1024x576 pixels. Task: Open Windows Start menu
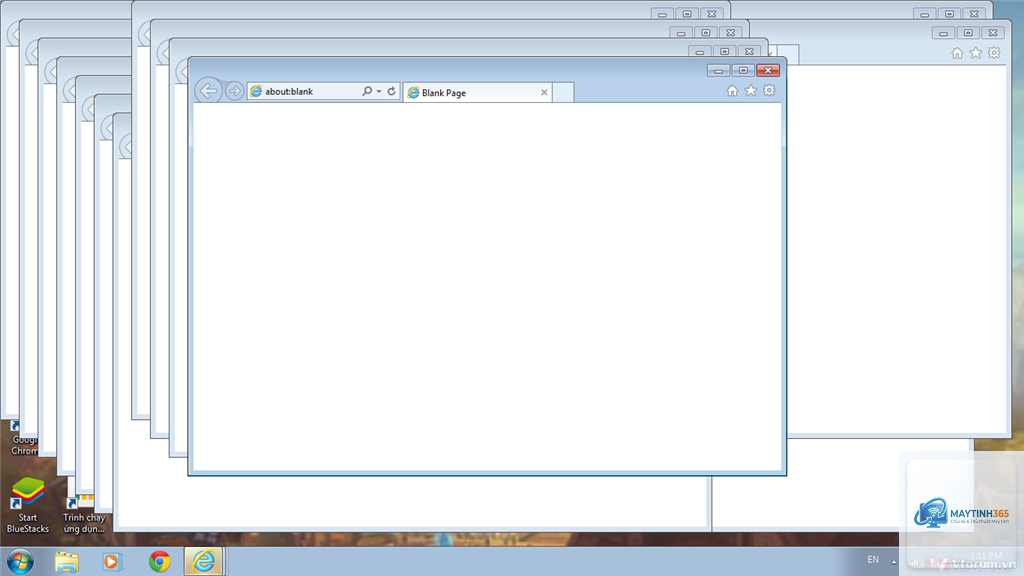pyautogui.click(x=20, y=562)
